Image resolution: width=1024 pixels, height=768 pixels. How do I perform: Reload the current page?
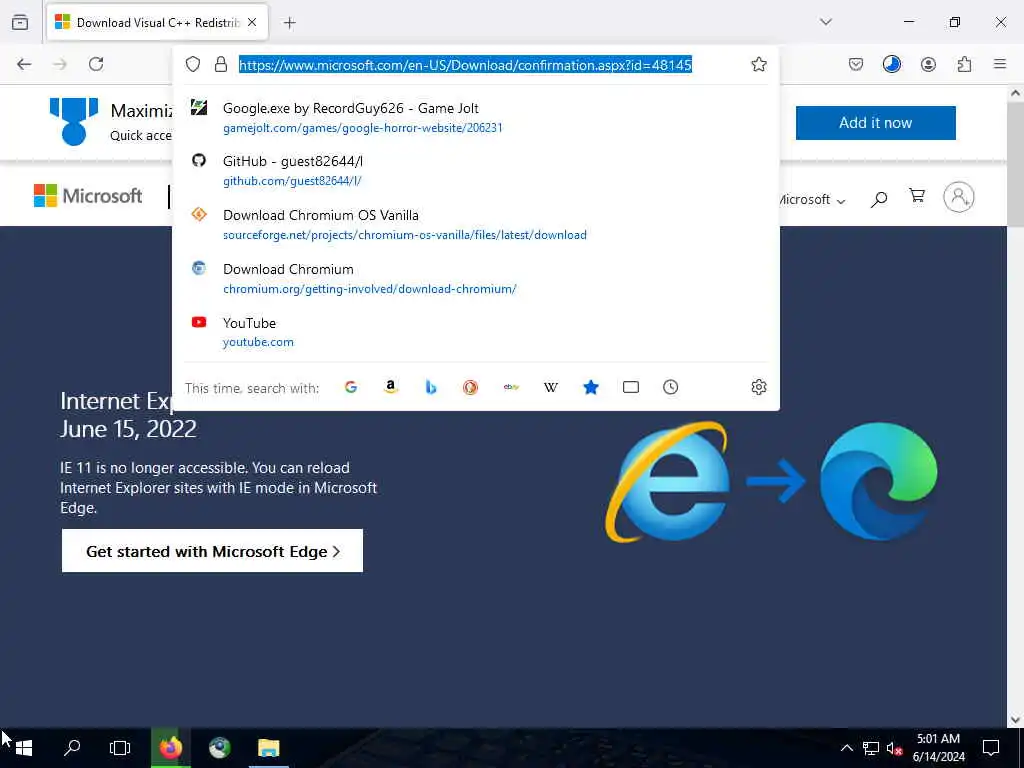pyautogui.click(x=96, y=64)
